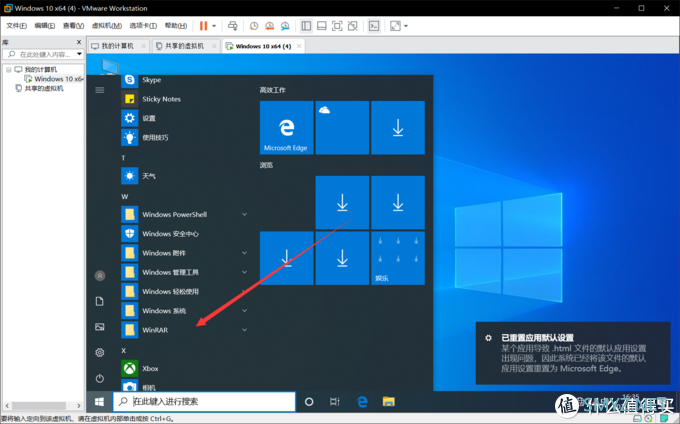Image resolution: width=680 pixels, height=424 pixels.
Task: Open 设置 from the app list
Action: pos(186,118)
